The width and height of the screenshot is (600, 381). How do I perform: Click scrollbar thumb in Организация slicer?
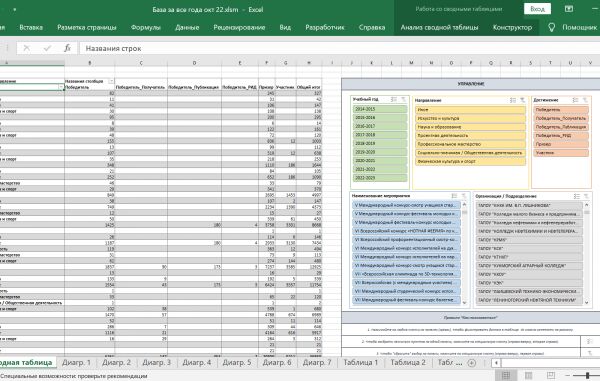pos(587,212)
